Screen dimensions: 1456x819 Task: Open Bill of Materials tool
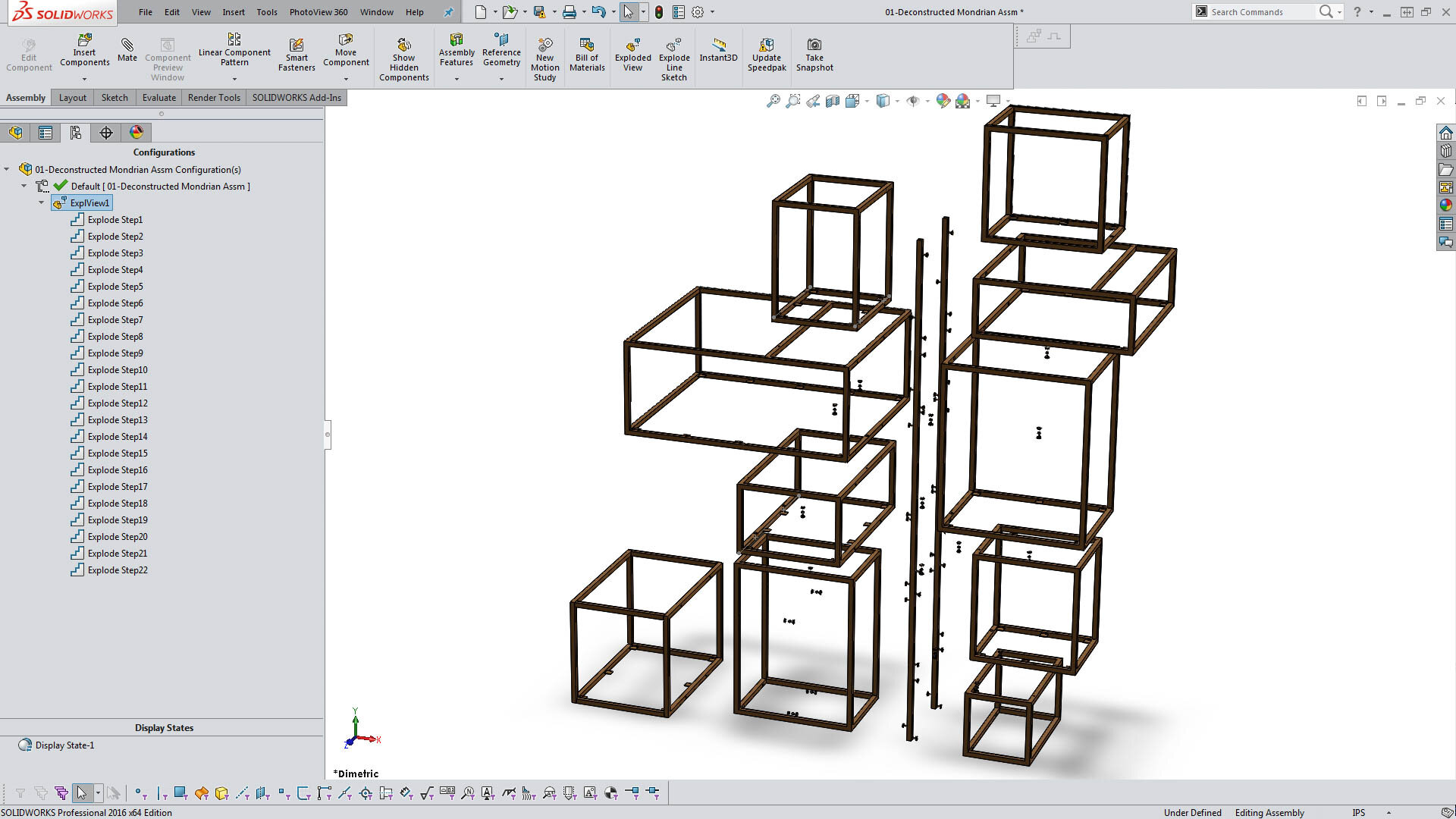587,55
